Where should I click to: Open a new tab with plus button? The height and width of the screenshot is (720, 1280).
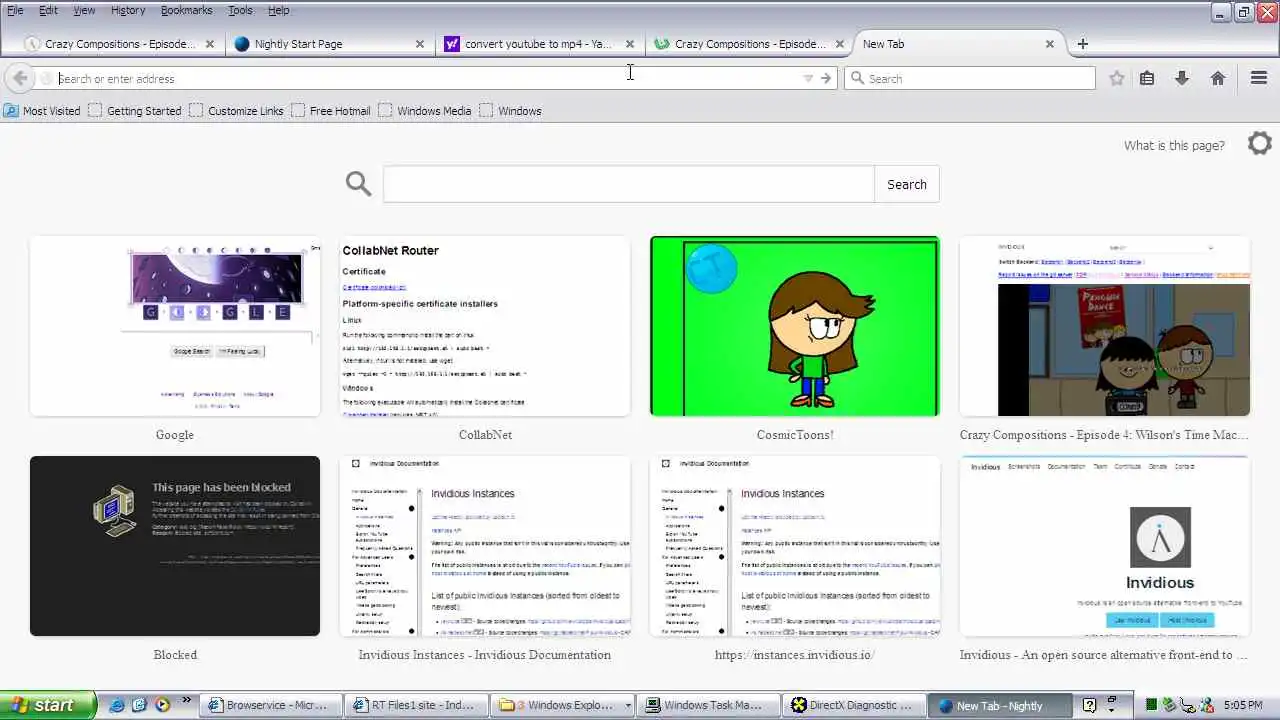coord(1082,44)
